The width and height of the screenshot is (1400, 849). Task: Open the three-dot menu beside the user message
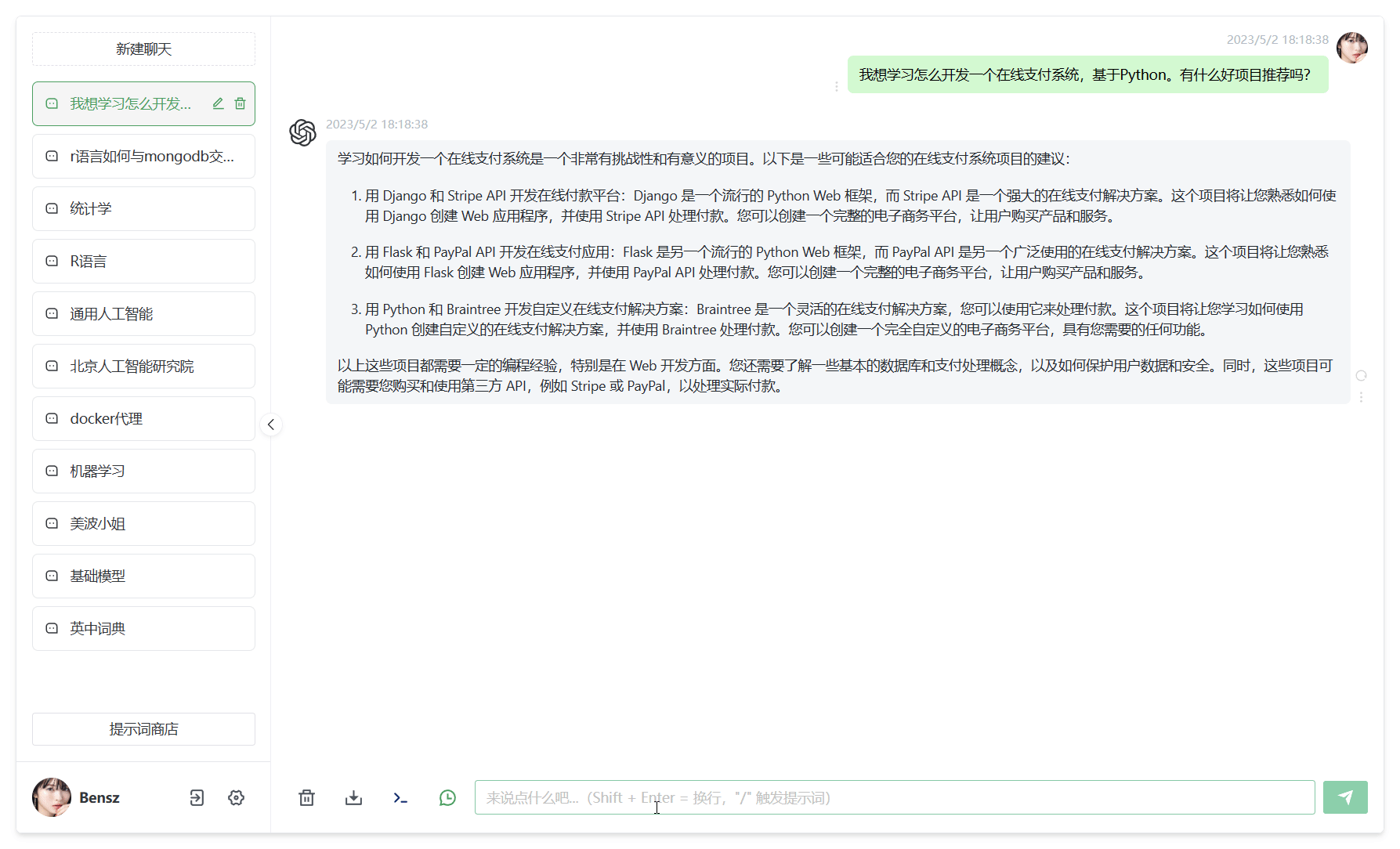point(837,86)
